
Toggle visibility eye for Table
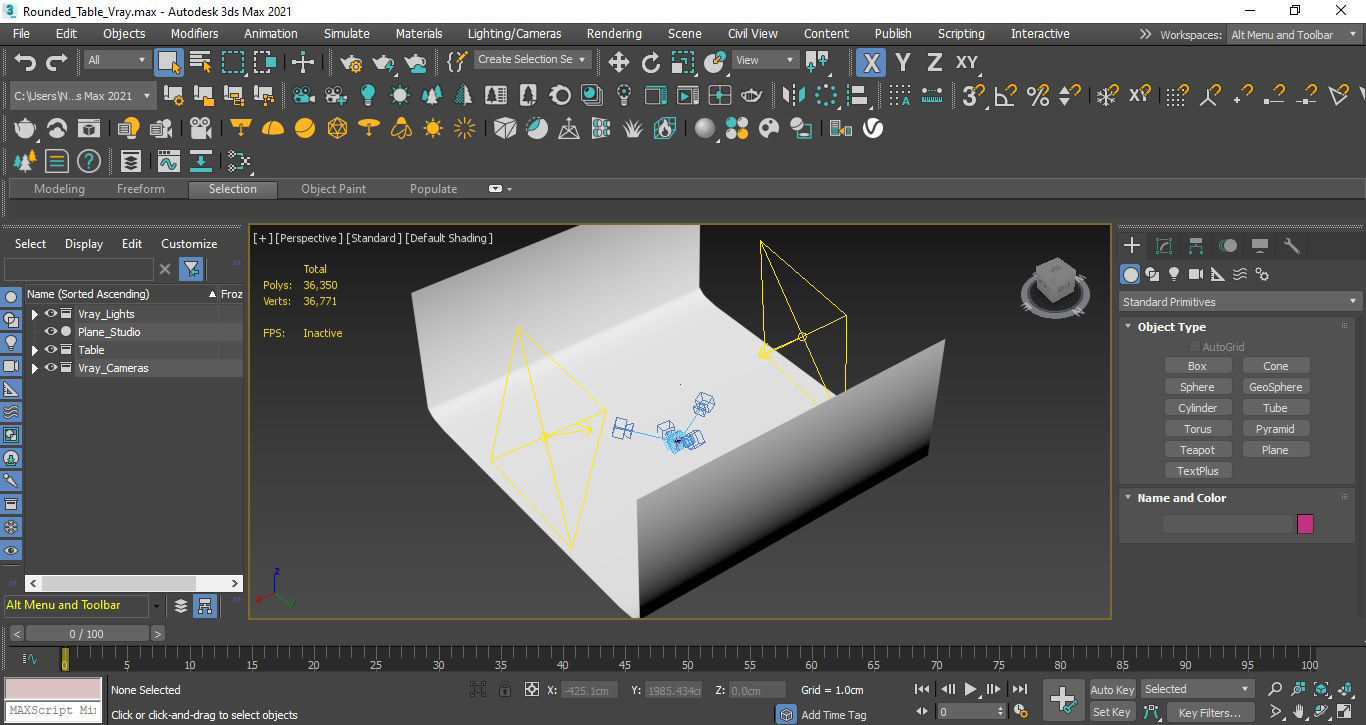pyautogui.click(x=50, y=350)
